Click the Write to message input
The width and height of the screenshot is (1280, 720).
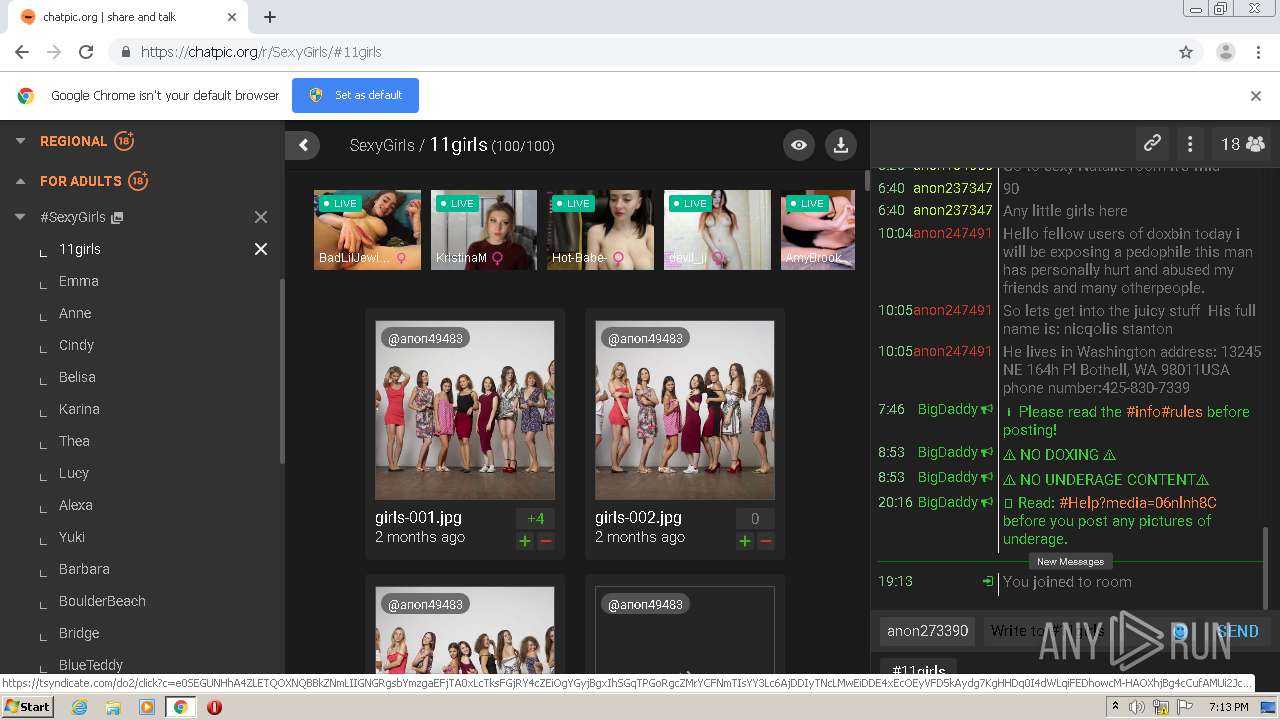[1075, 631]
